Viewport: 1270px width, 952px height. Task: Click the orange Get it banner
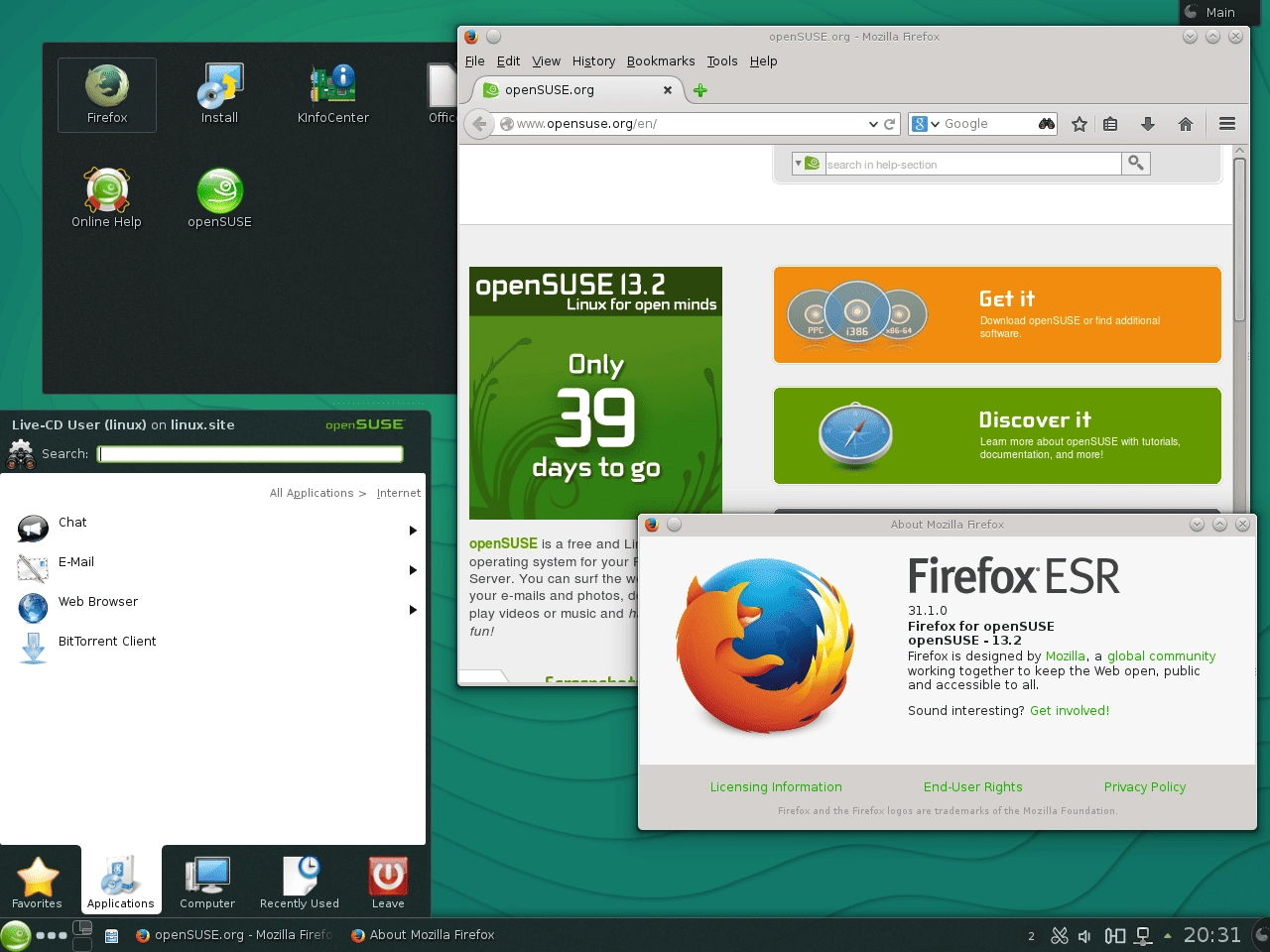point(997,314)
